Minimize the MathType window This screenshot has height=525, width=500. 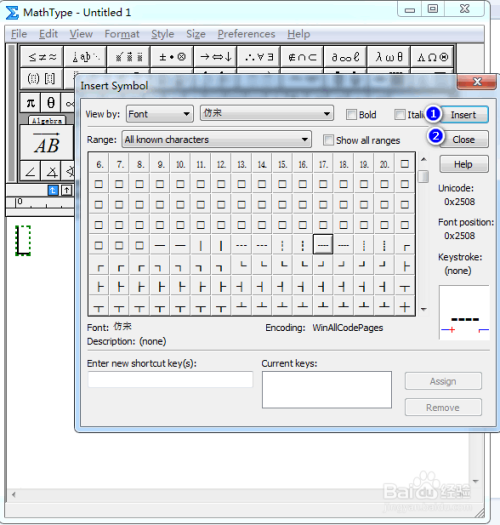tap(410, 9)
